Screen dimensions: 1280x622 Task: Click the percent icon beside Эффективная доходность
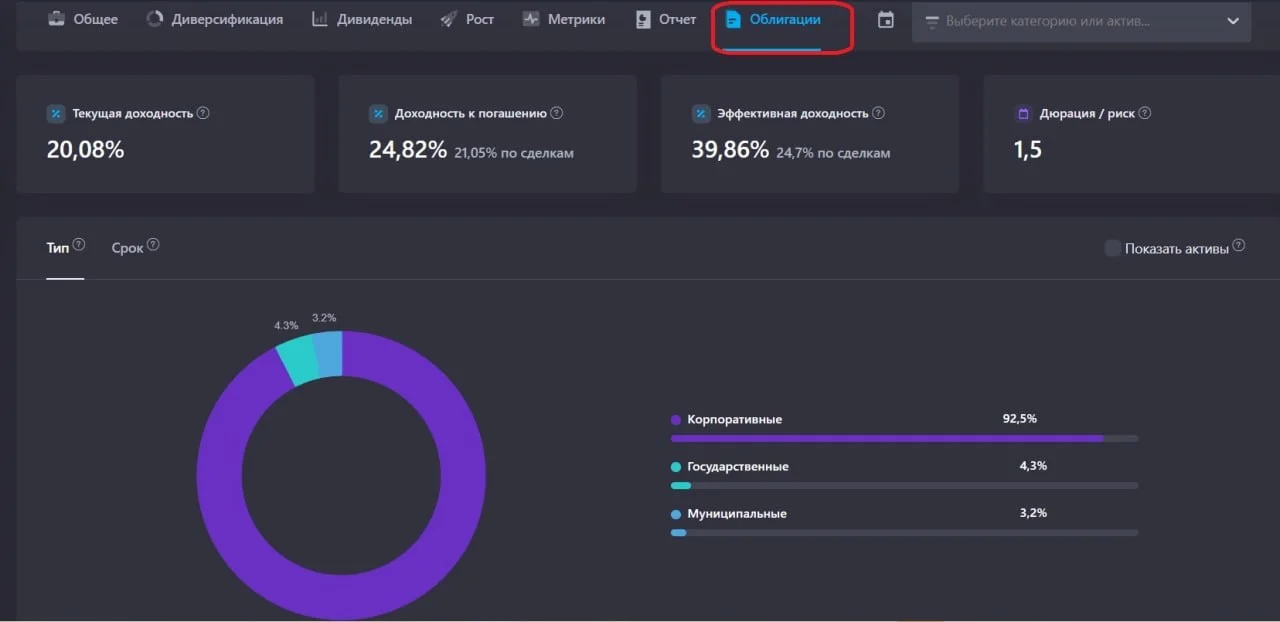pos(701,114)
